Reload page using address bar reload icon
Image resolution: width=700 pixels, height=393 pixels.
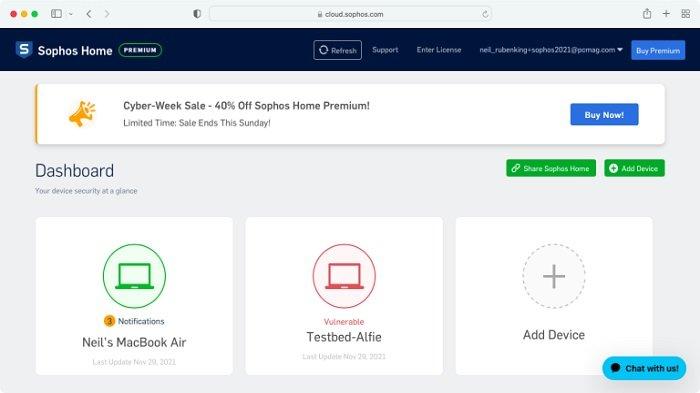[x=485, y=14]
